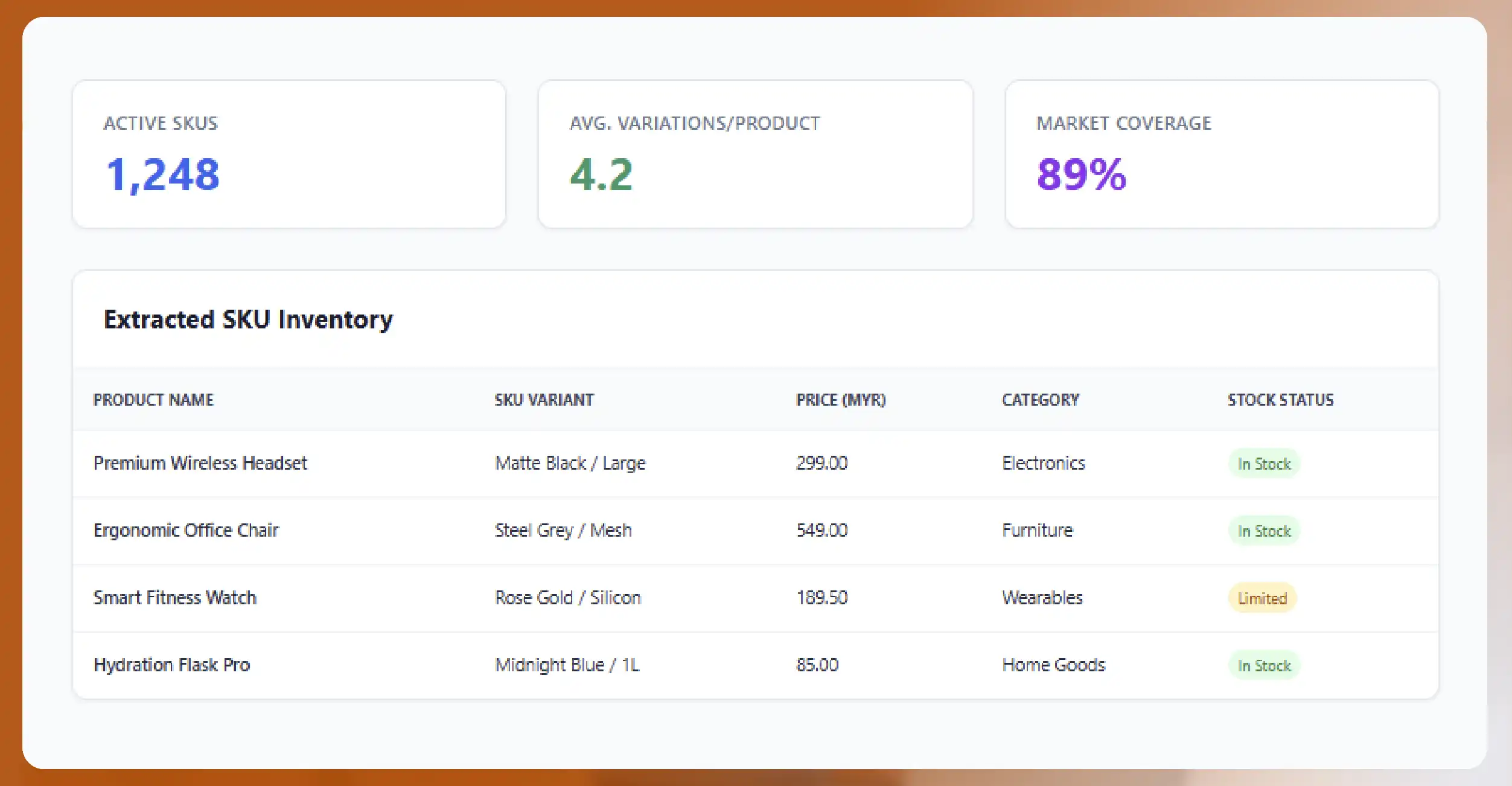1512x786 pixels.
Task: Select the Smart Fitness Watch product name
Action: coord(174,598)
